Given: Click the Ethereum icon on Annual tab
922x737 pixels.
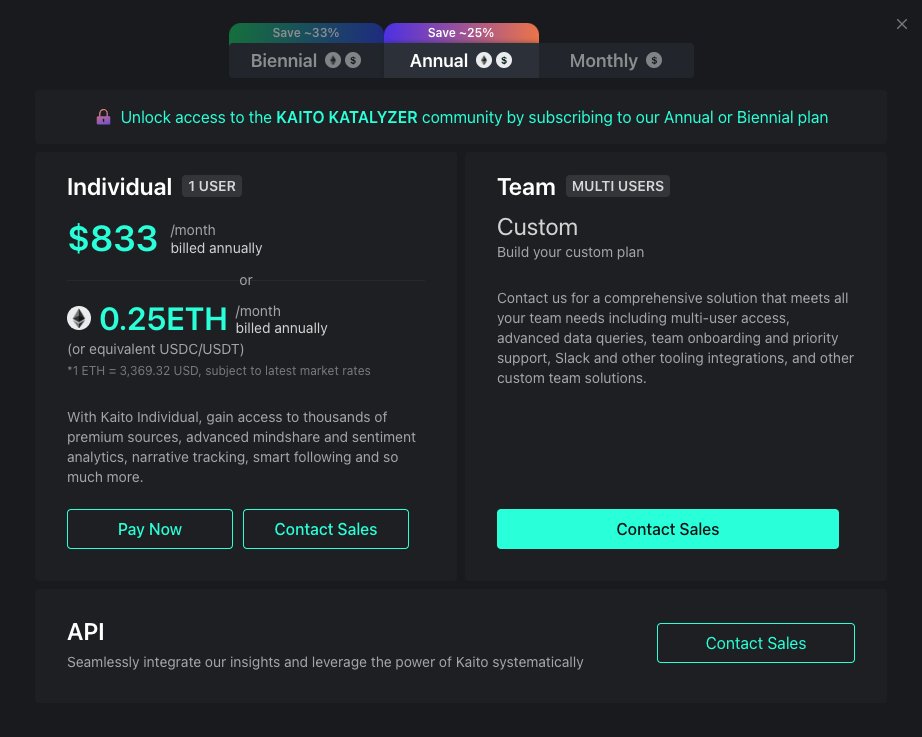Looking at the screenshot, I should 484,60.
